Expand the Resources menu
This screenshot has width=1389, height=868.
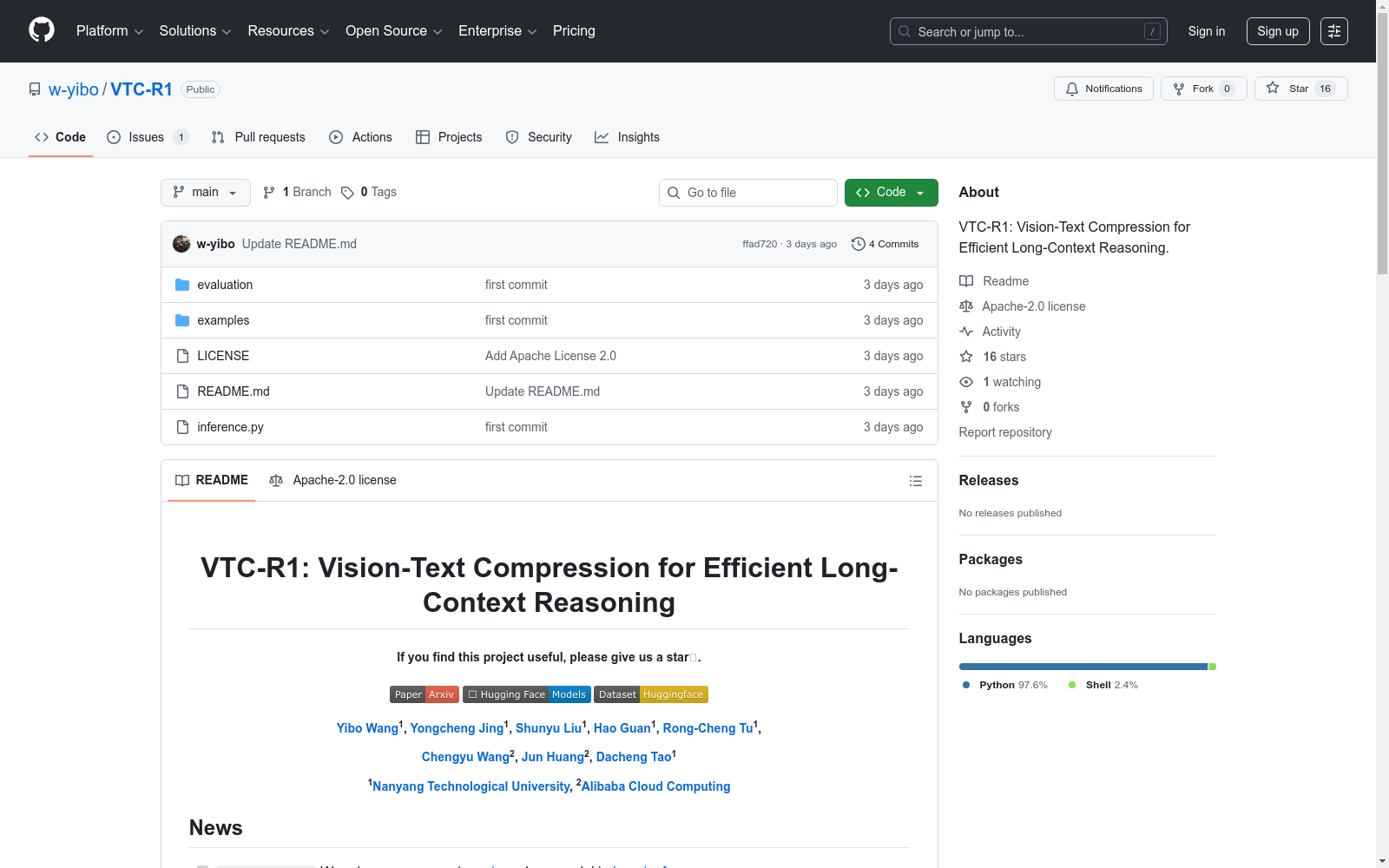pyautogui.click(x=288, y=31)
